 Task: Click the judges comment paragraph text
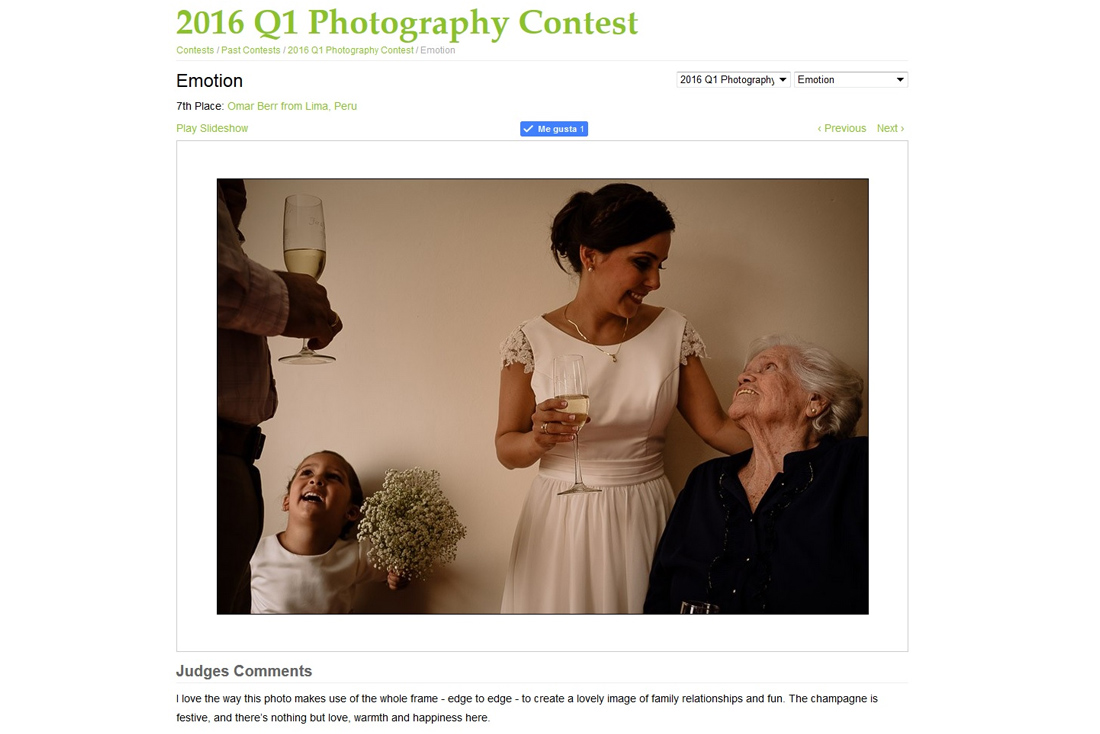click(527, 708)
